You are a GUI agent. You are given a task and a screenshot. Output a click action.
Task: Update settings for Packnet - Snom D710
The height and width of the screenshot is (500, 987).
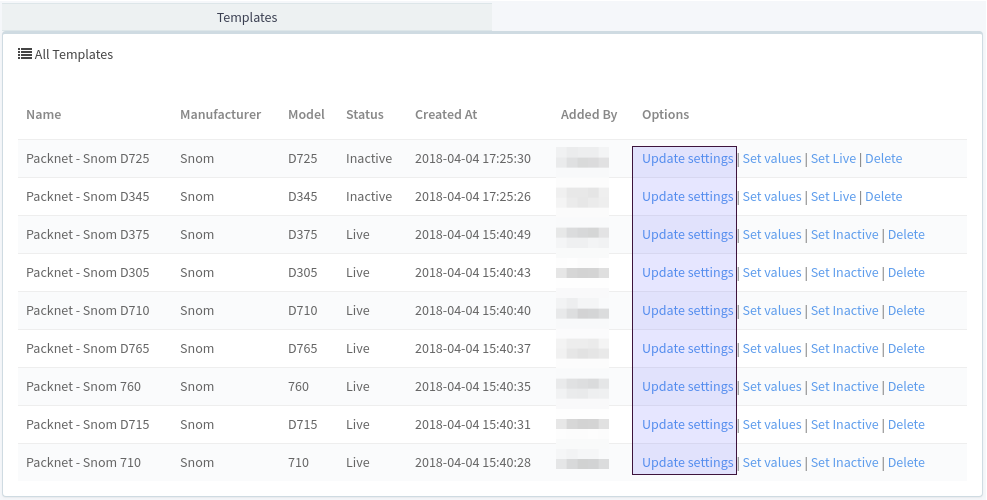pyautogui.click(x=687, y=310)
